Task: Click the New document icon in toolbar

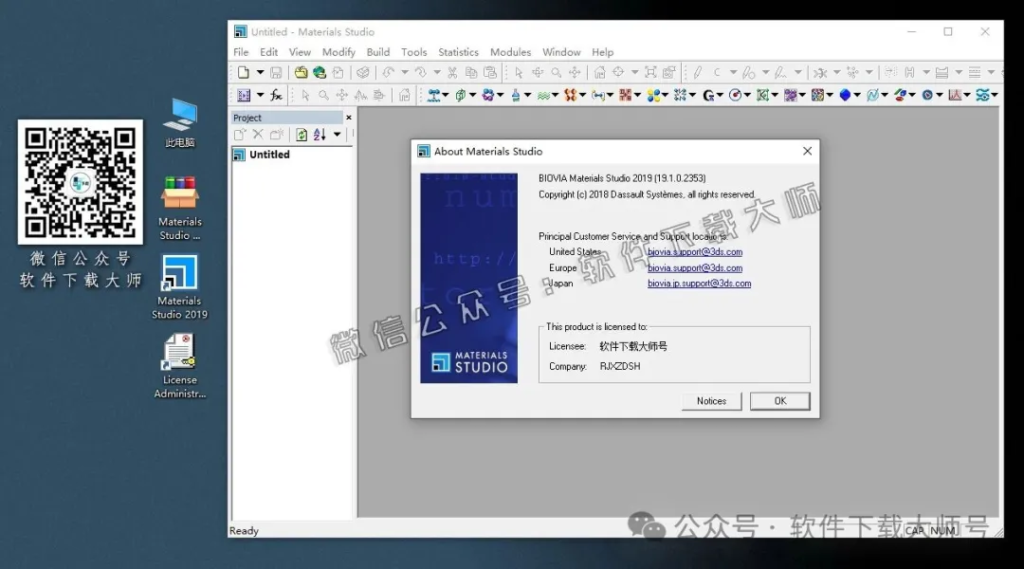Action: [244, 73]
